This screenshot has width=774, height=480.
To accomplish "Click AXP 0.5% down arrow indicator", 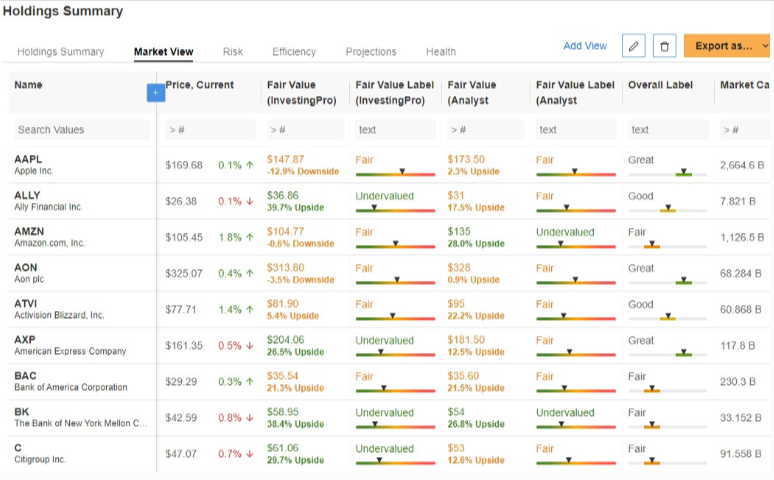I will (250, 346).
